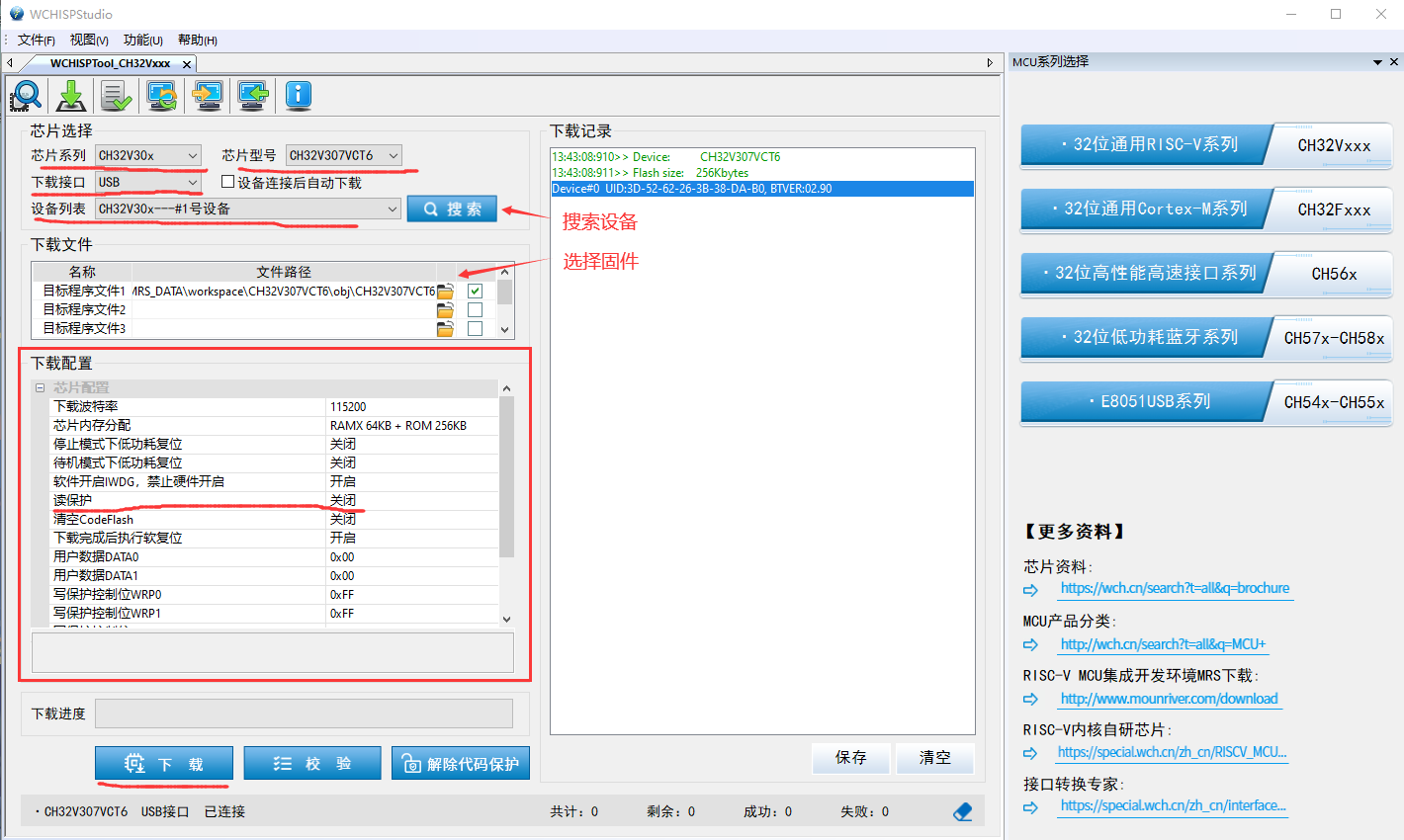Select 32位低功耗蓝牙系列 CH57x-CH58x
This screenshot has width=1404, height=840.
tap(1206, 338)
